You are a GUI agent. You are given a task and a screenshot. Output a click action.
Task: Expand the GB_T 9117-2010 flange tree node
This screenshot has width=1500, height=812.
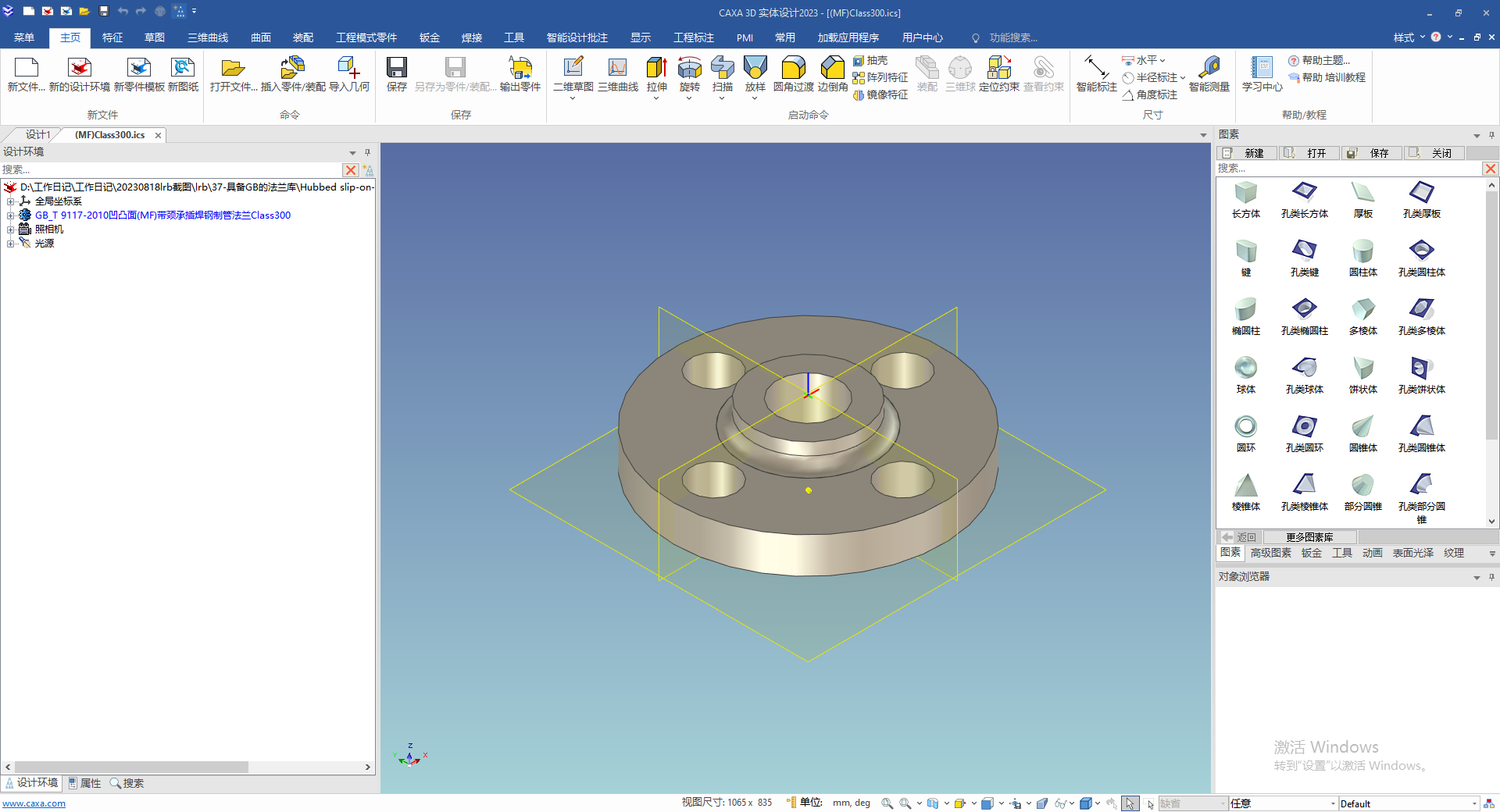pyautogui.click(x=10, y=215)
